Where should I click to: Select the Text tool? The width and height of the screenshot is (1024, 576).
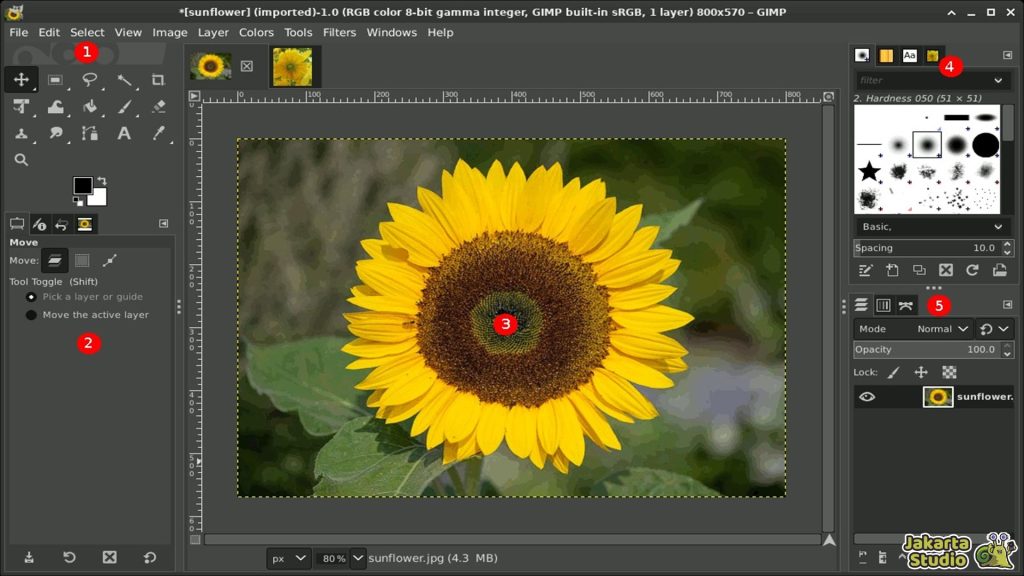coord(124,133)
